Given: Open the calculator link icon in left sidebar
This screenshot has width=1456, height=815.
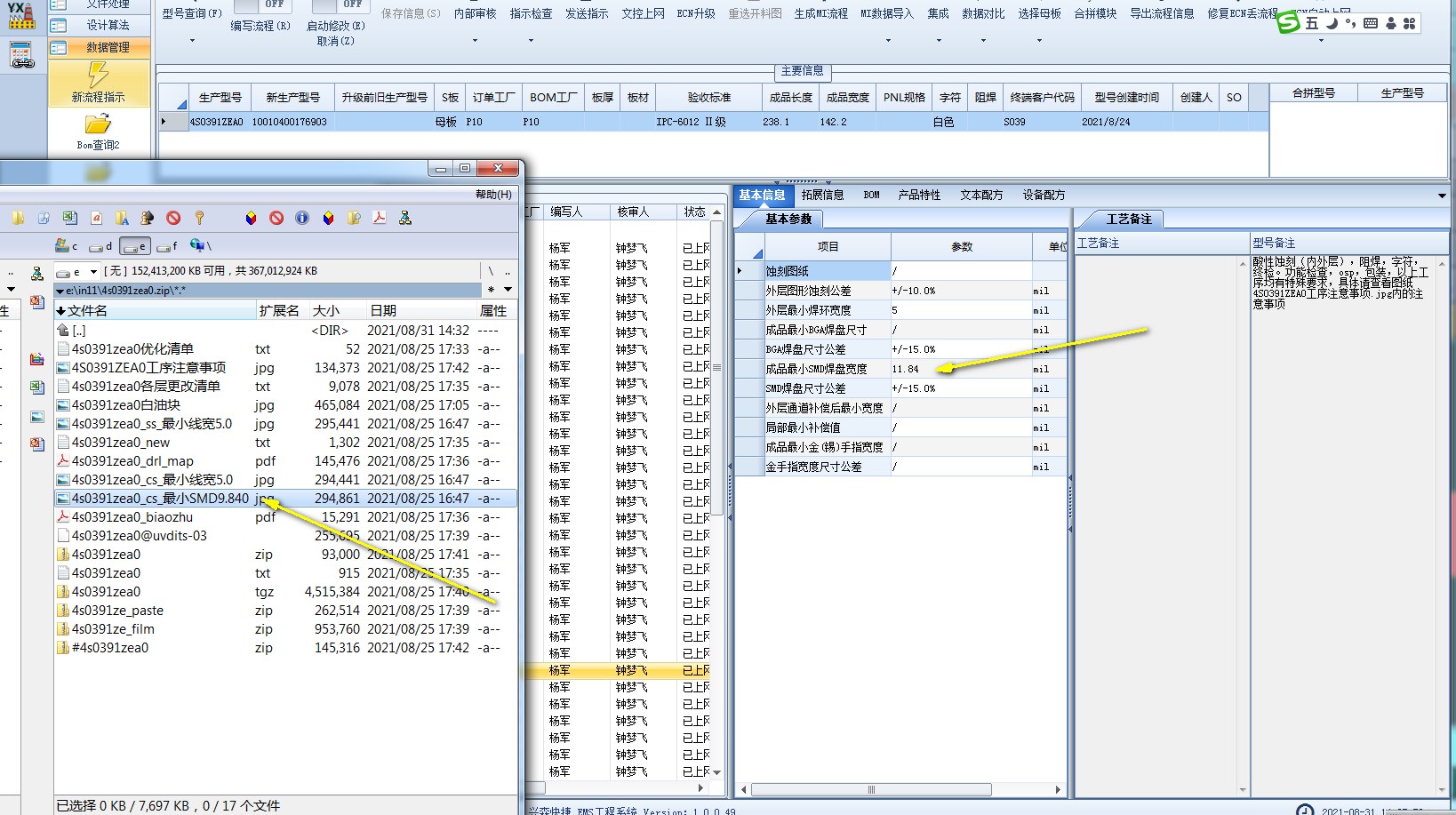Looking at the screenshot, I should [22, 55].
